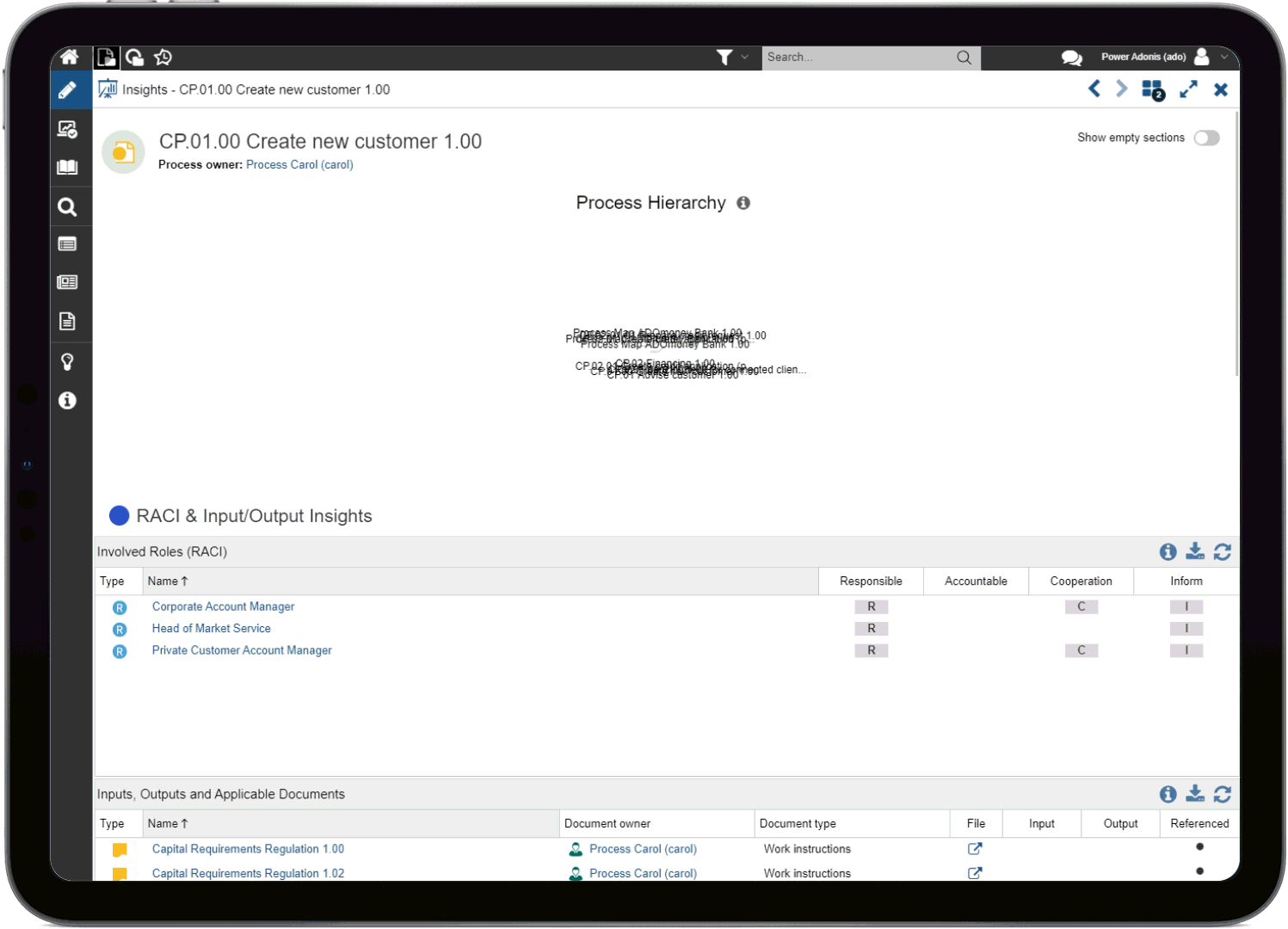The image size is (1288, 929).
Task: Open the dashboard widgets selector showing badge 2
Action: pos(1152,89)
